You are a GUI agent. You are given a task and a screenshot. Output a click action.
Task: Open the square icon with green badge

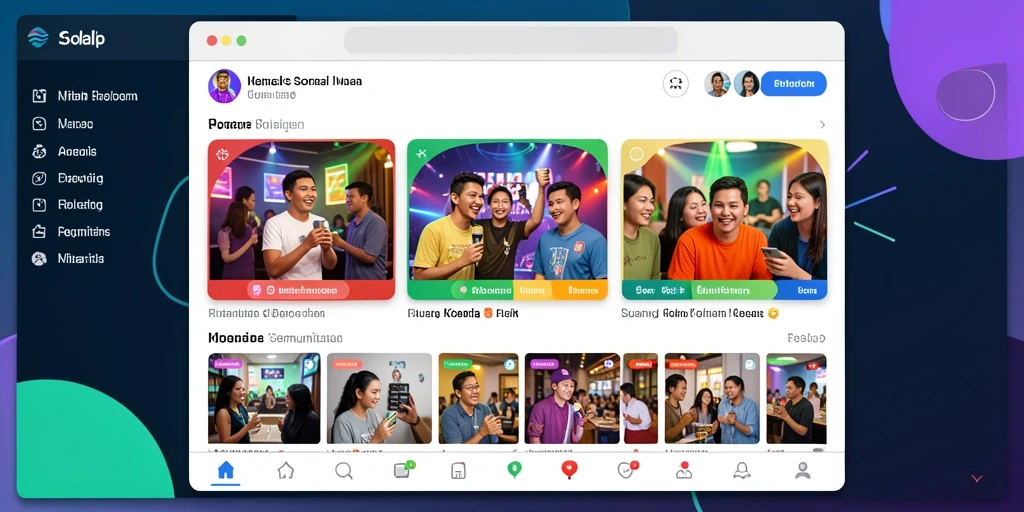[x=404, y=470]
